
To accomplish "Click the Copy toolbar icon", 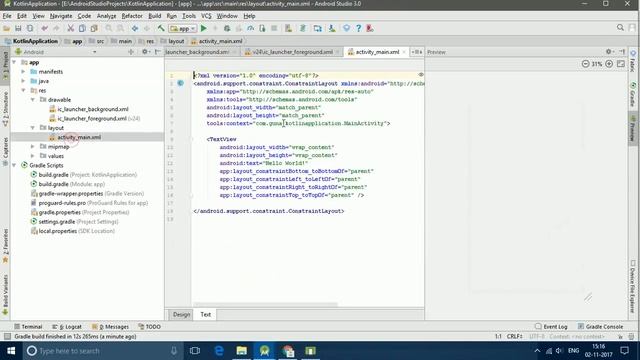I will tap(82, 29).
